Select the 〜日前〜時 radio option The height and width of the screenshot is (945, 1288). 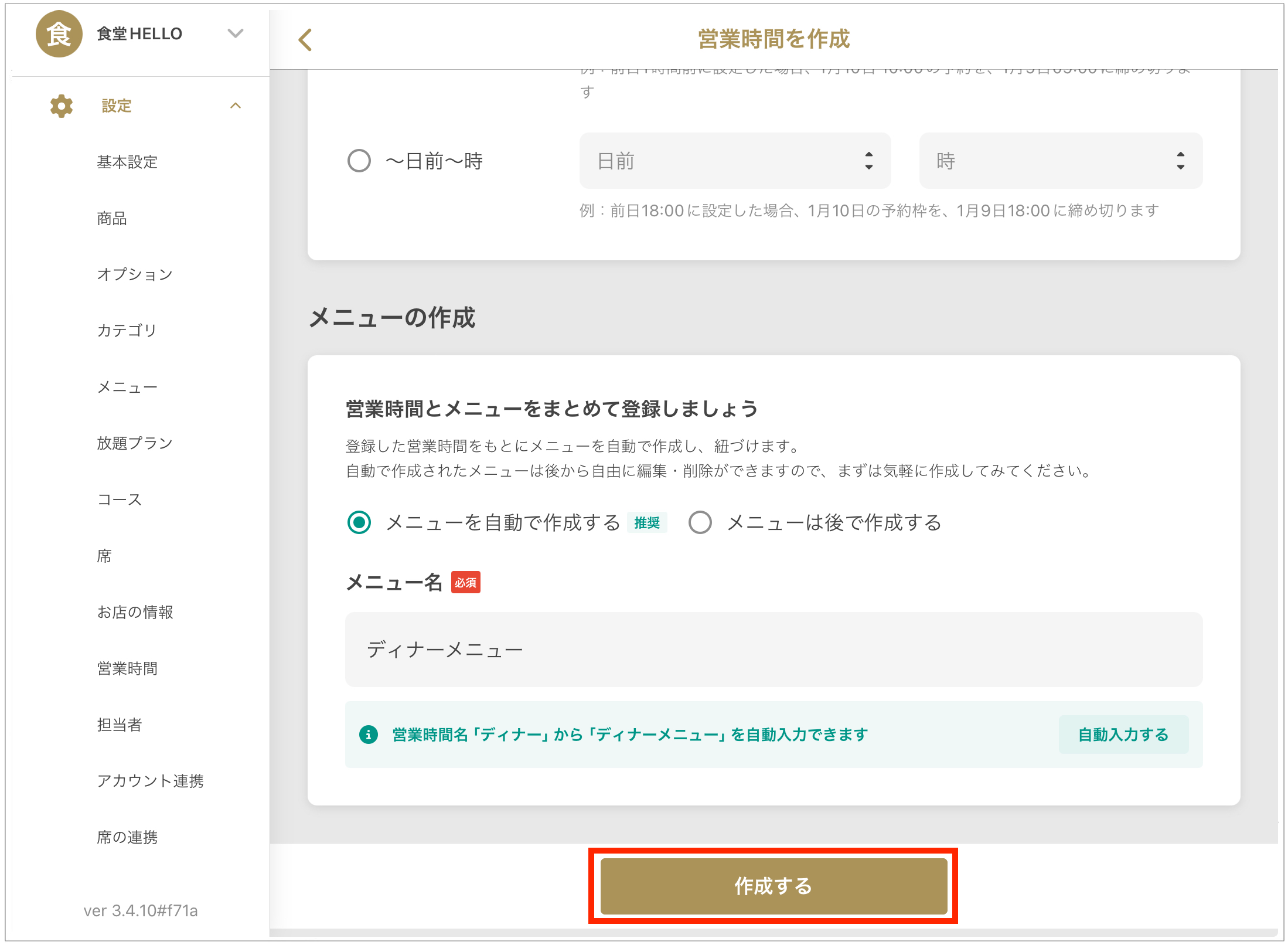click(x=359, y=161)
